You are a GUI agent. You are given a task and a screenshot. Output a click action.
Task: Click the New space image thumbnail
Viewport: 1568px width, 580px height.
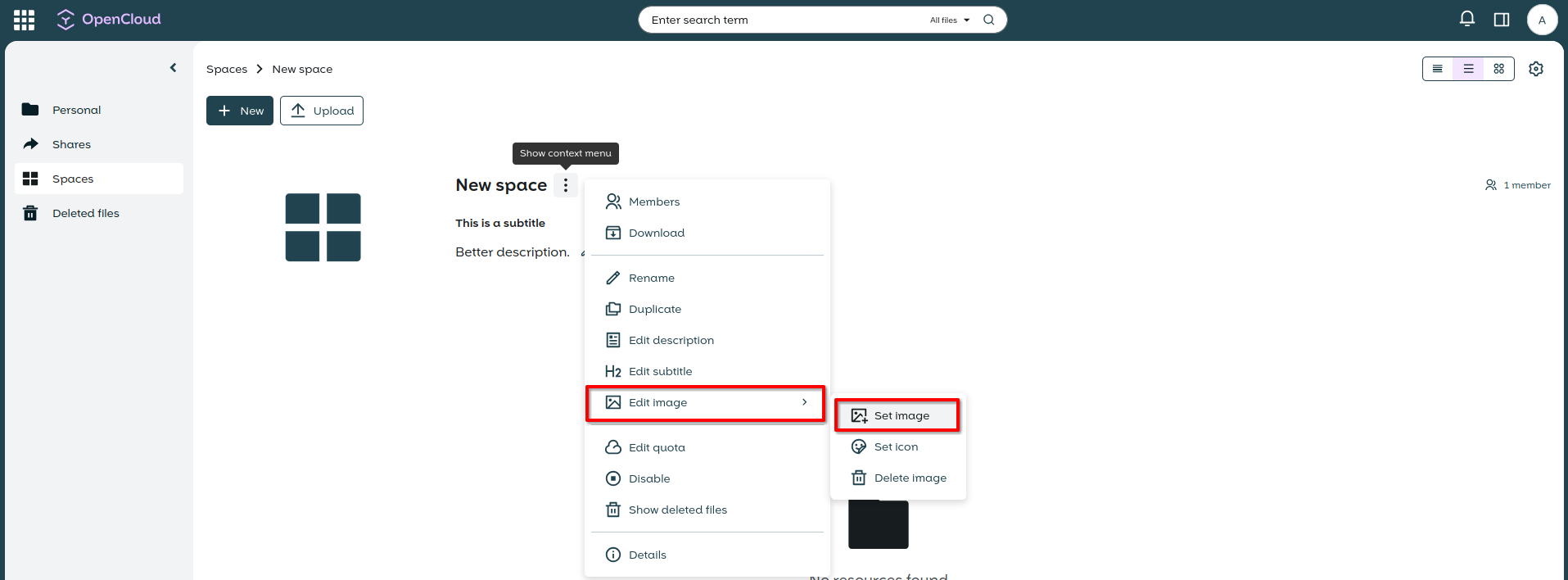point(323,228)
